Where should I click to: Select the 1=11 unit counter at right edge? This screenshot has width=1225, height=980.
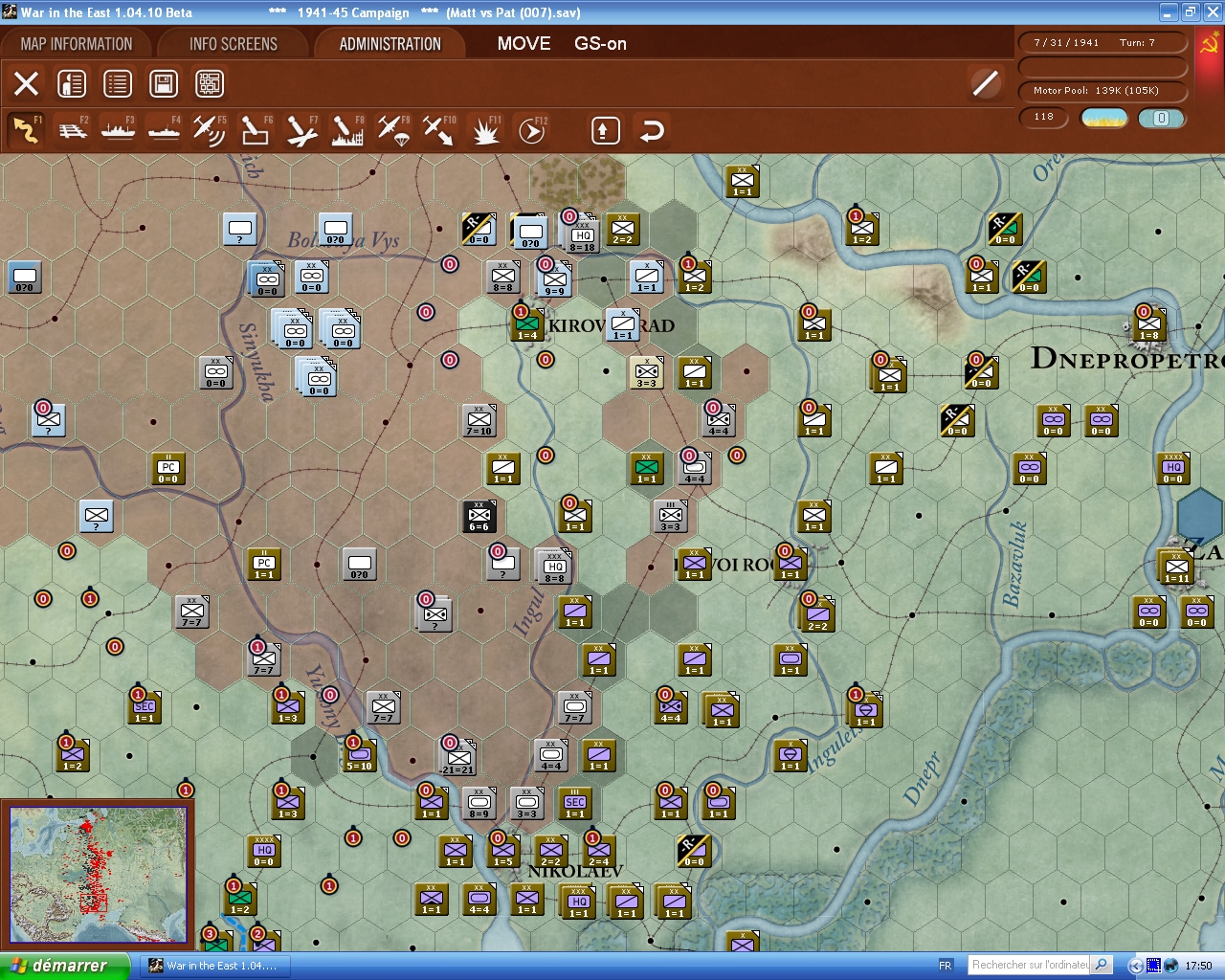1176,567
